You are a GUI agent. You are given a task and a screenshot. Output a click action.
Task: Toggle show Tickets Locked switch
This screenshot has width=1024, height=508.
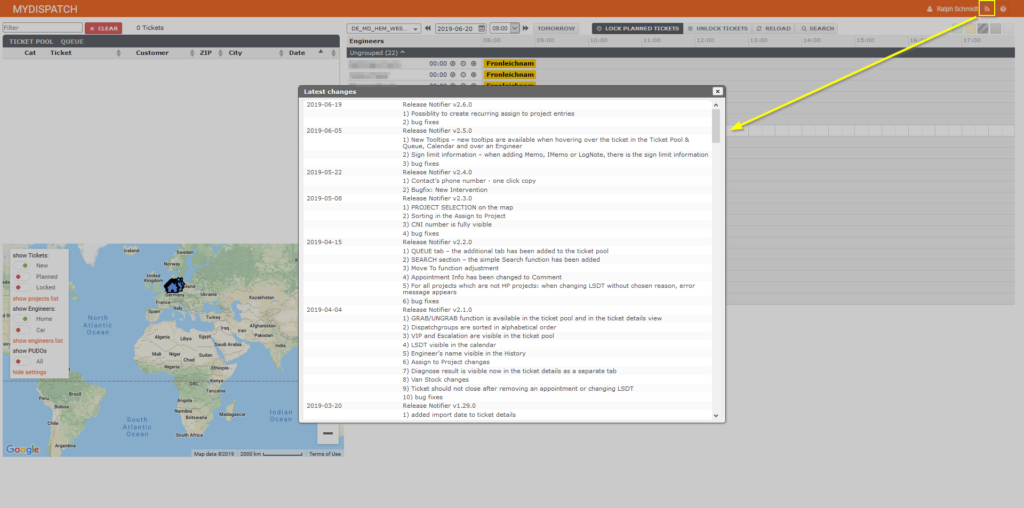click(x=23, y=287)
